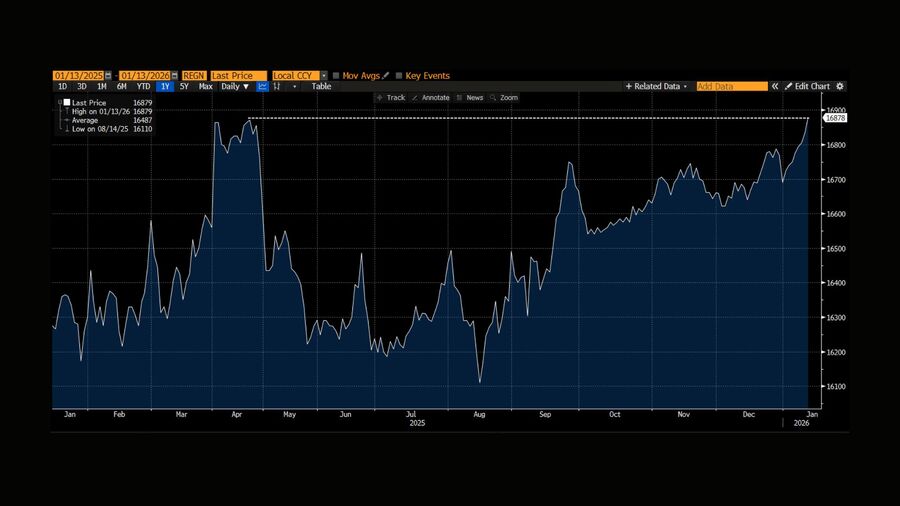Open the Table view
The image size is (900, 506).
coord(321,87)
